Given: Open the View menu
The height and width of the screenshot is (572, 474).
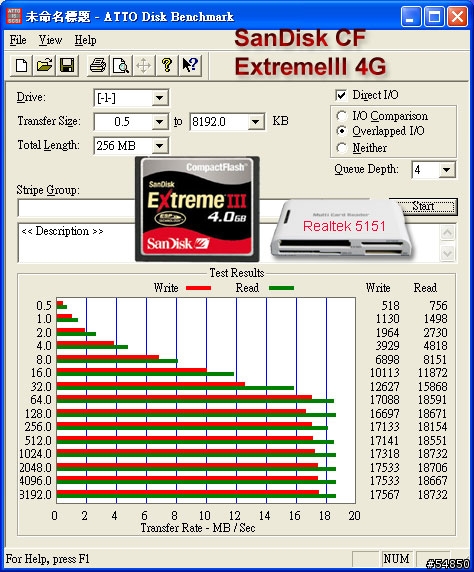Looking at the screenshot, I should tap(50, 40).
